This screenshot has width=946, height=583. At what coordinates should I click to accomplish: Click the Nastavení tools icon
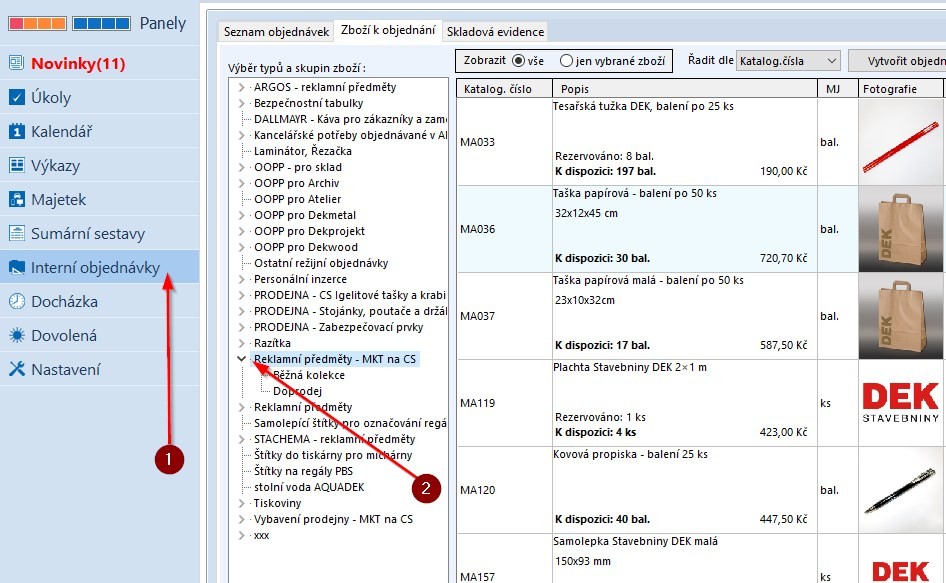pyautogui.click(x=16, y=369)
